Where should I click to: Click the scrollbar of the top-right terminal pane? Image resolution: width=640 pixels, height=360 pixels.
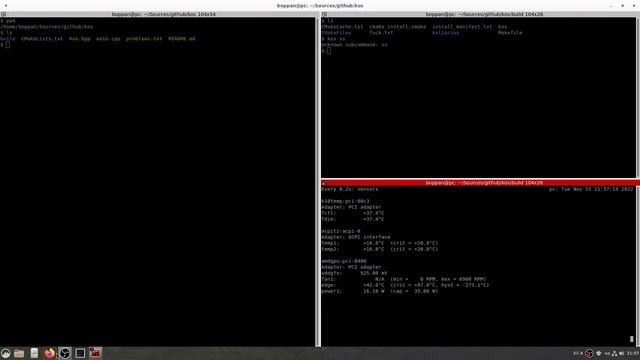(x=638, y=97)
